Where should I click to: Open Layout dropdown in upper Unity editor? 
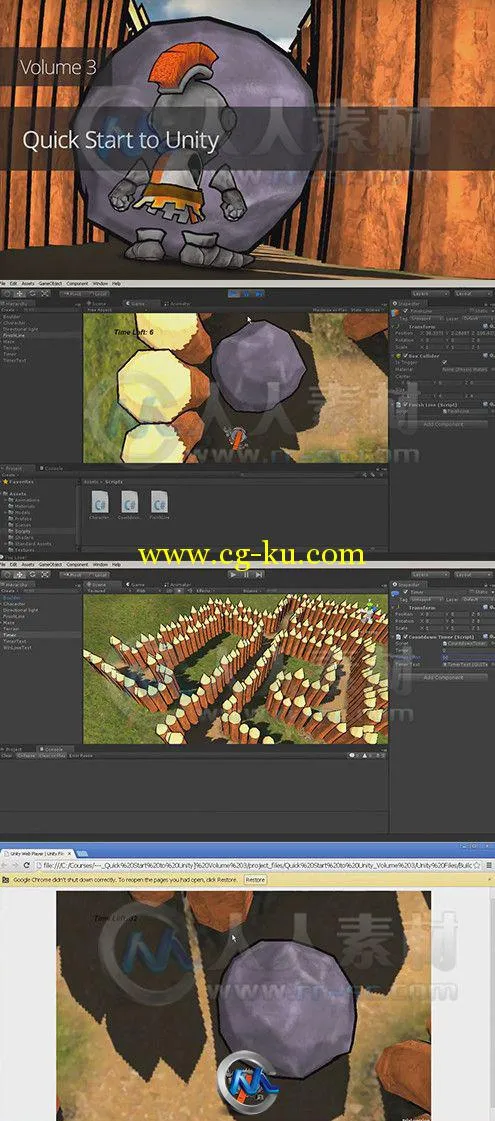pos(474,293)
